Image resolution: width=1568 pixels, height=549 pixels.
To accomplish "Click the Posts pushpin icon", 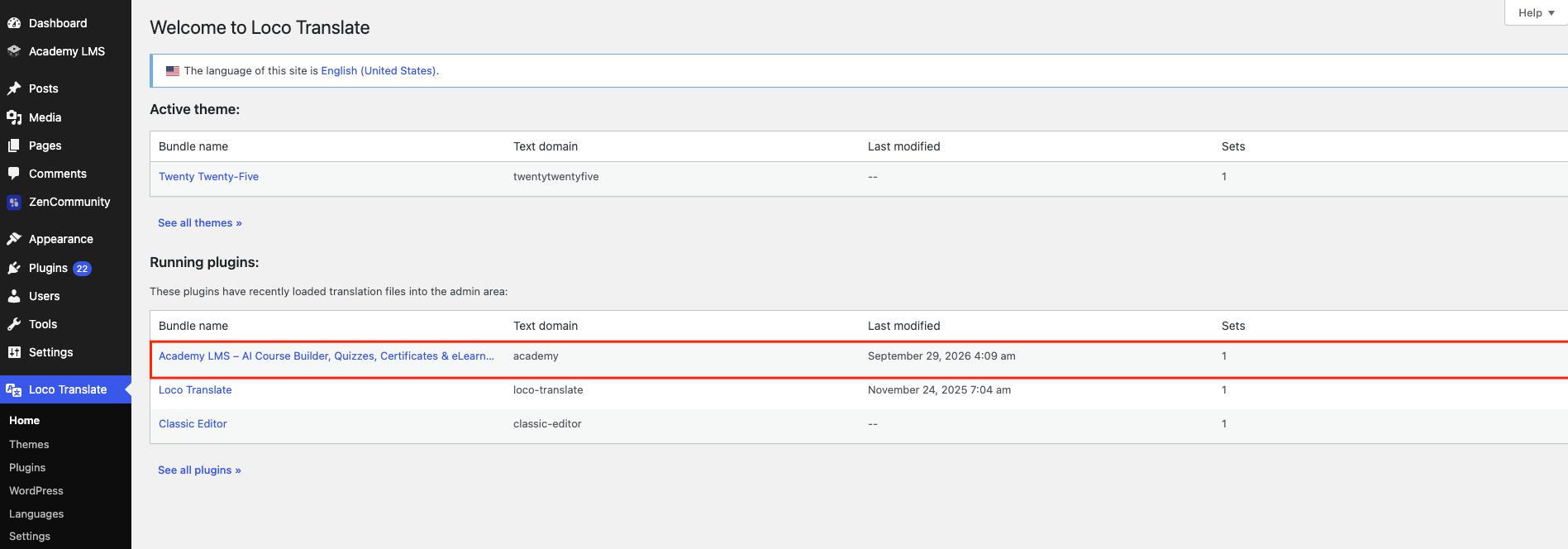I will (x=14, y=88).
